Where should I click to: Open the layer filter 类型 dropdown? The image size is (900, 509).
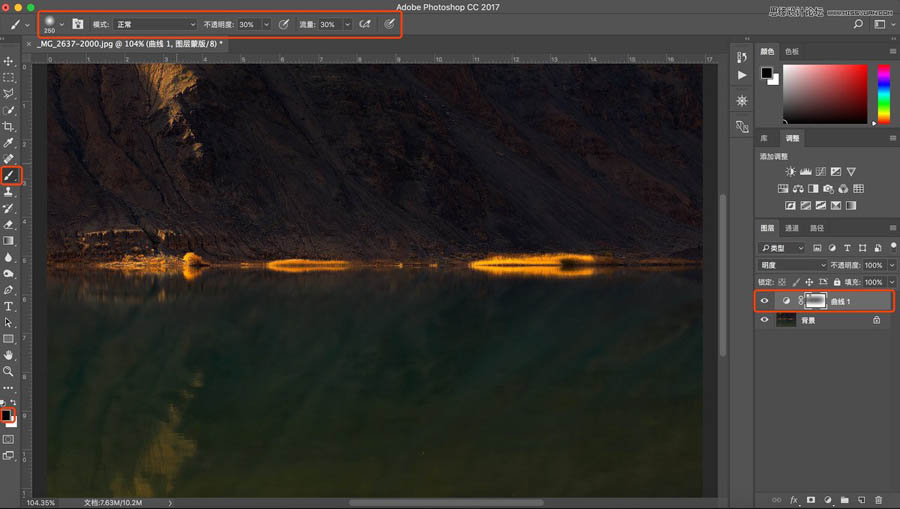pyautogui.click(x=782, y=248)
